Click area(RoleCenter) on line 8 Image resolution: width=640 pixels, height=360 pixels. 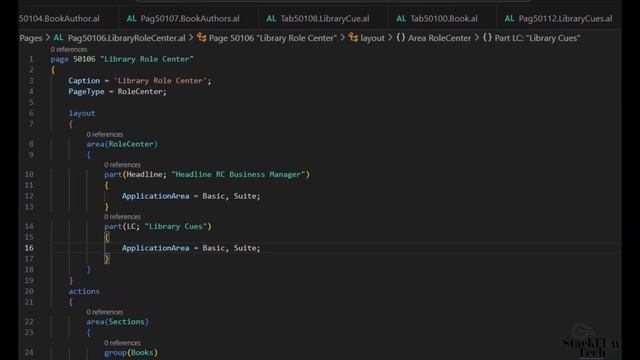click(122, 144)
